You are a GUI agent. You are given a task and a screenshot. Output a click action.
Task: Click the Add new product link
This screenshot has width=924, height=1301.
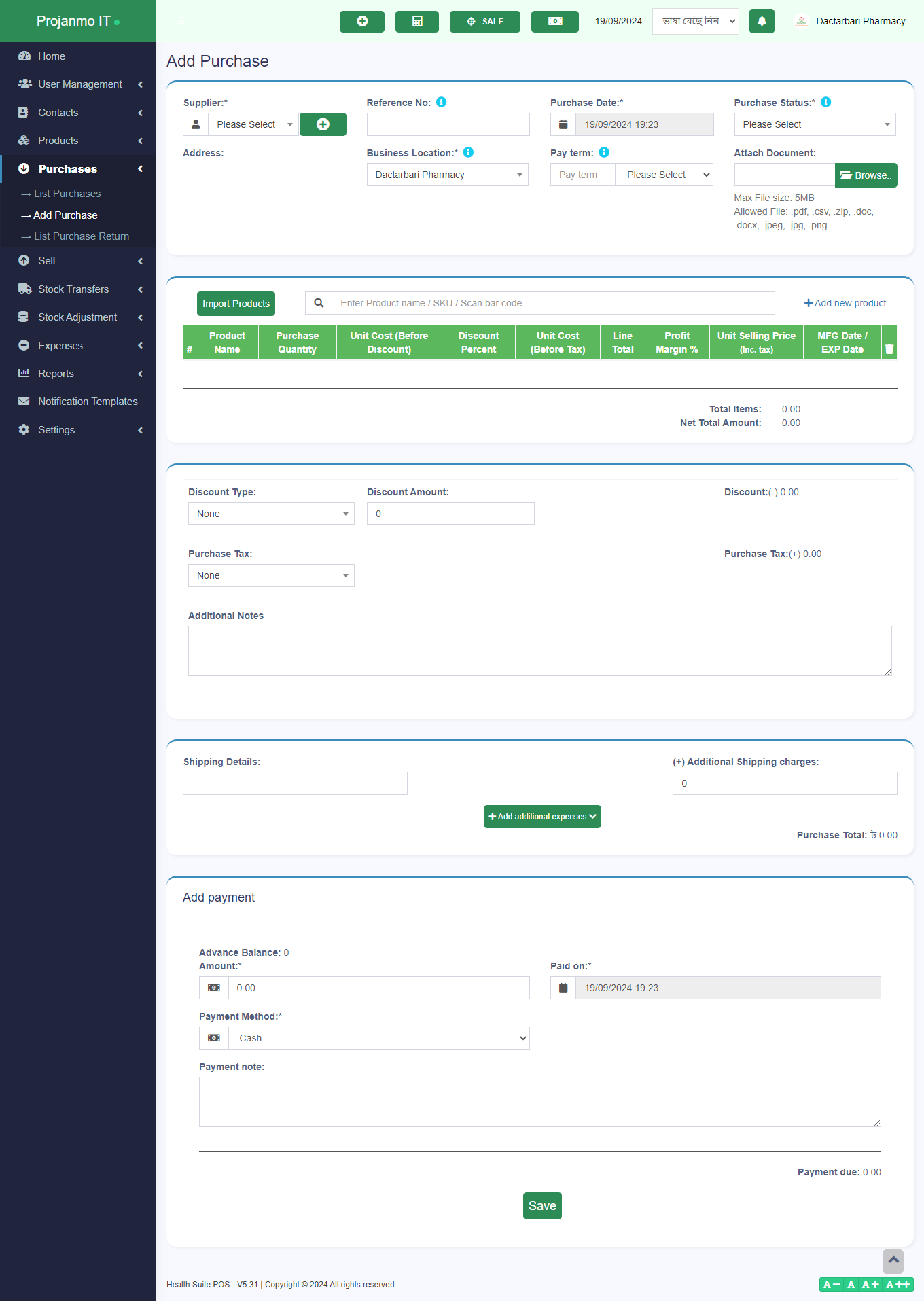[x=845, y=303]
